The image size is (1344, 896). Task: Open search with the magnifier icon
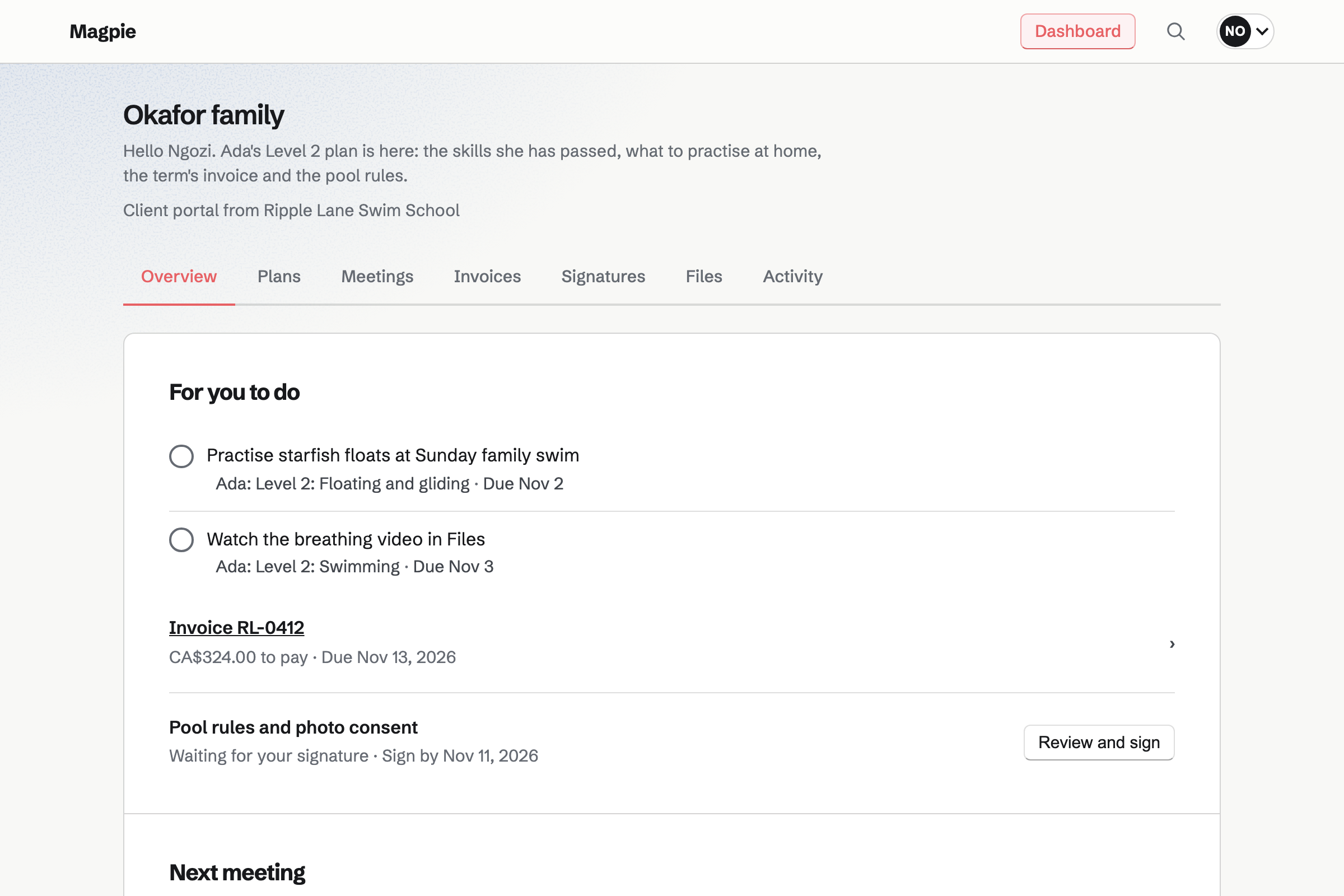point(1175,31)
